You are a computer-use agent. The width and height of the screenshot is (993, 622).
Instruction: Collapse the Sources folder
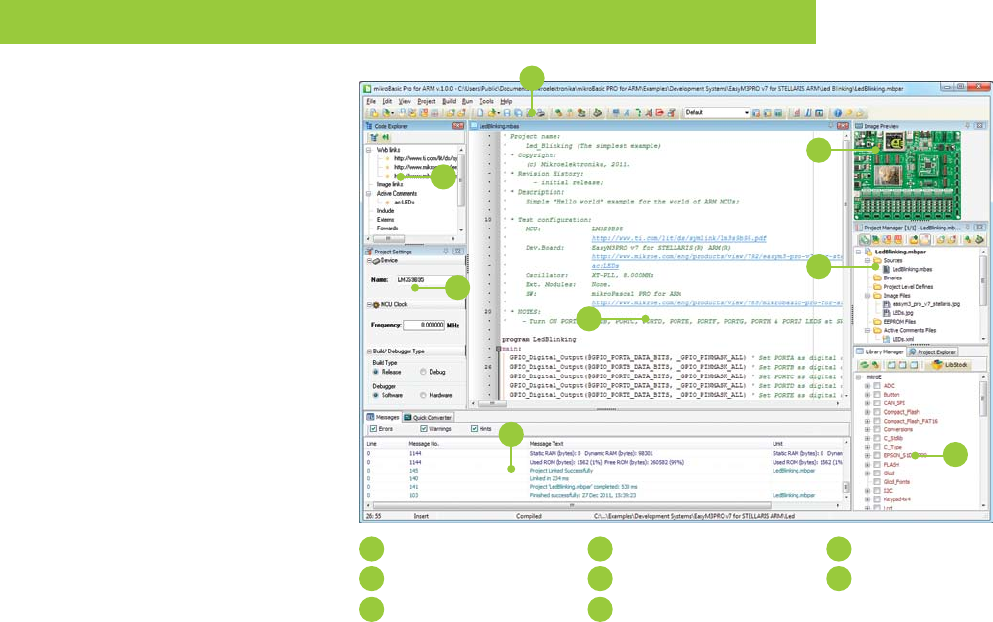click(868, 260)
